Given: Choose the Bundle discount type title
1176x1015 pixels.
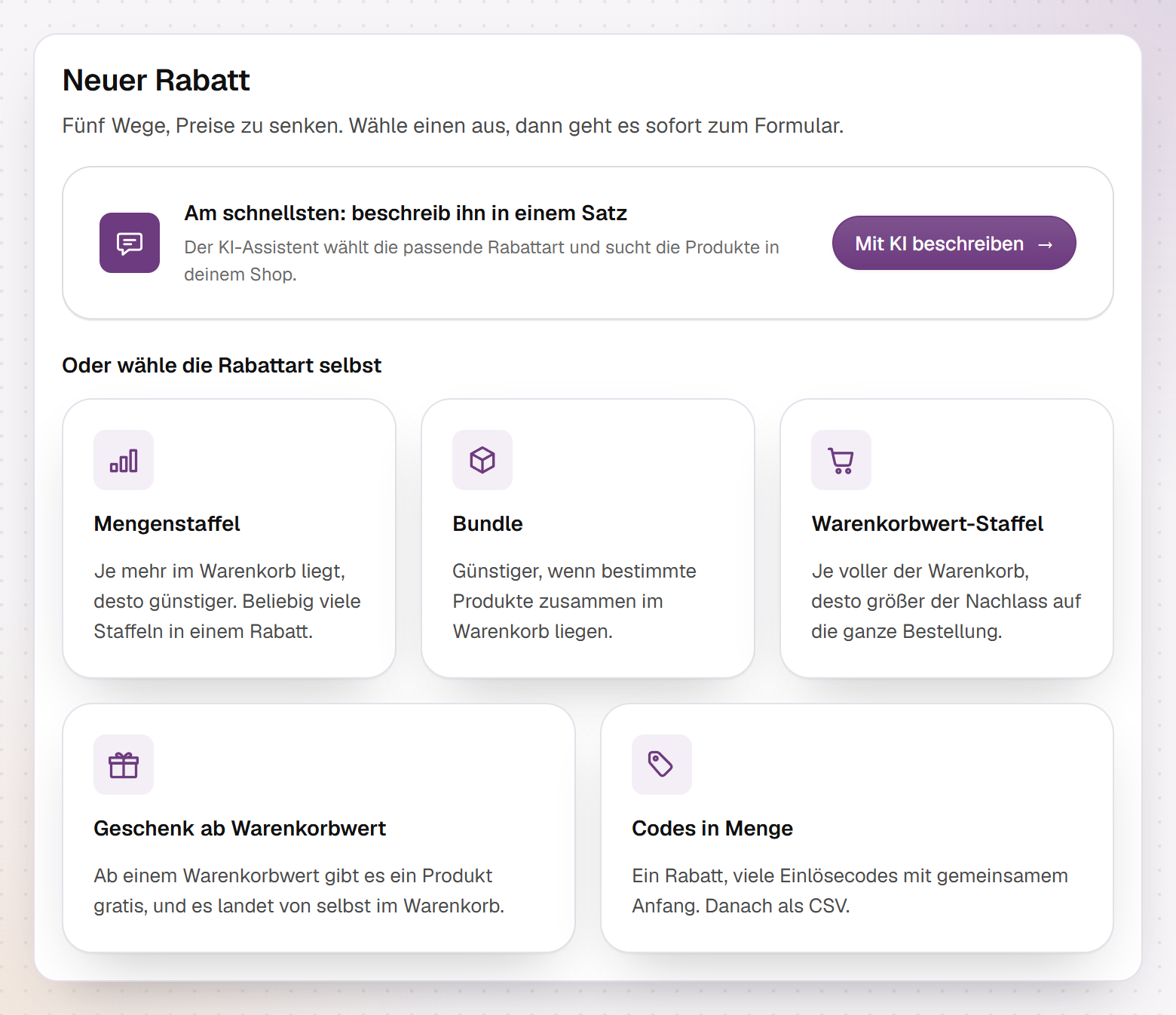Looking at the screenshot, I should point(488,523).
